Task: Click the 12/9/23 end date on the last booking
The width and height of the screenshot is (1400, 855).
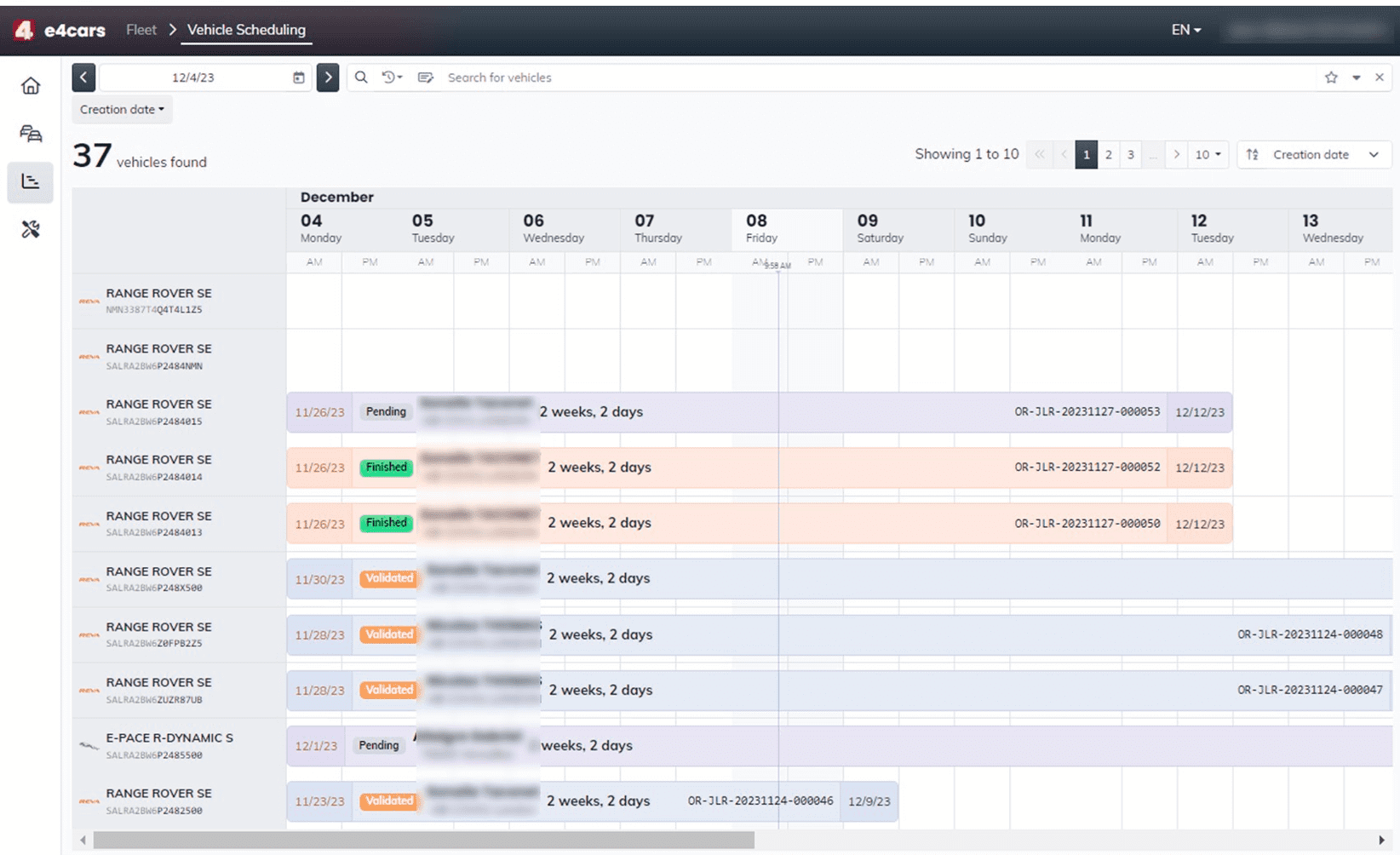Action: pyautogui.click(x=869, y=801)
